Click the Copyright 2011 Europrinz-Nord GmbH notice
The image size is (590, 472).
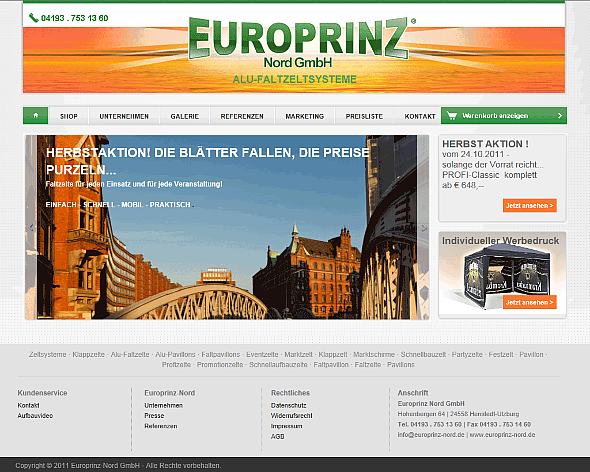118,466
